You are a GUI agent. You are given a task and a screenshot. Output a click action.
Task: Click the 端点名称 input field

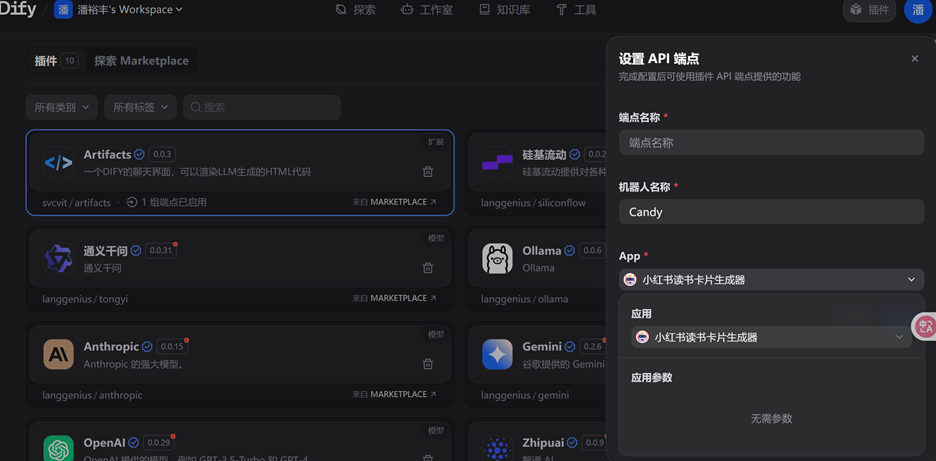point(771,143)
